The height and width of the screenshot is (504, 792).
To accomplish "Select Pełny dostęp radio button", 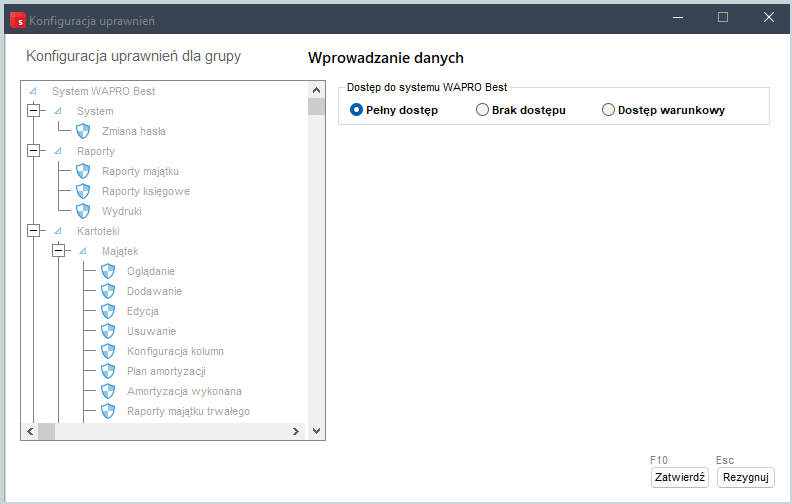I will [x=356, y=110].
